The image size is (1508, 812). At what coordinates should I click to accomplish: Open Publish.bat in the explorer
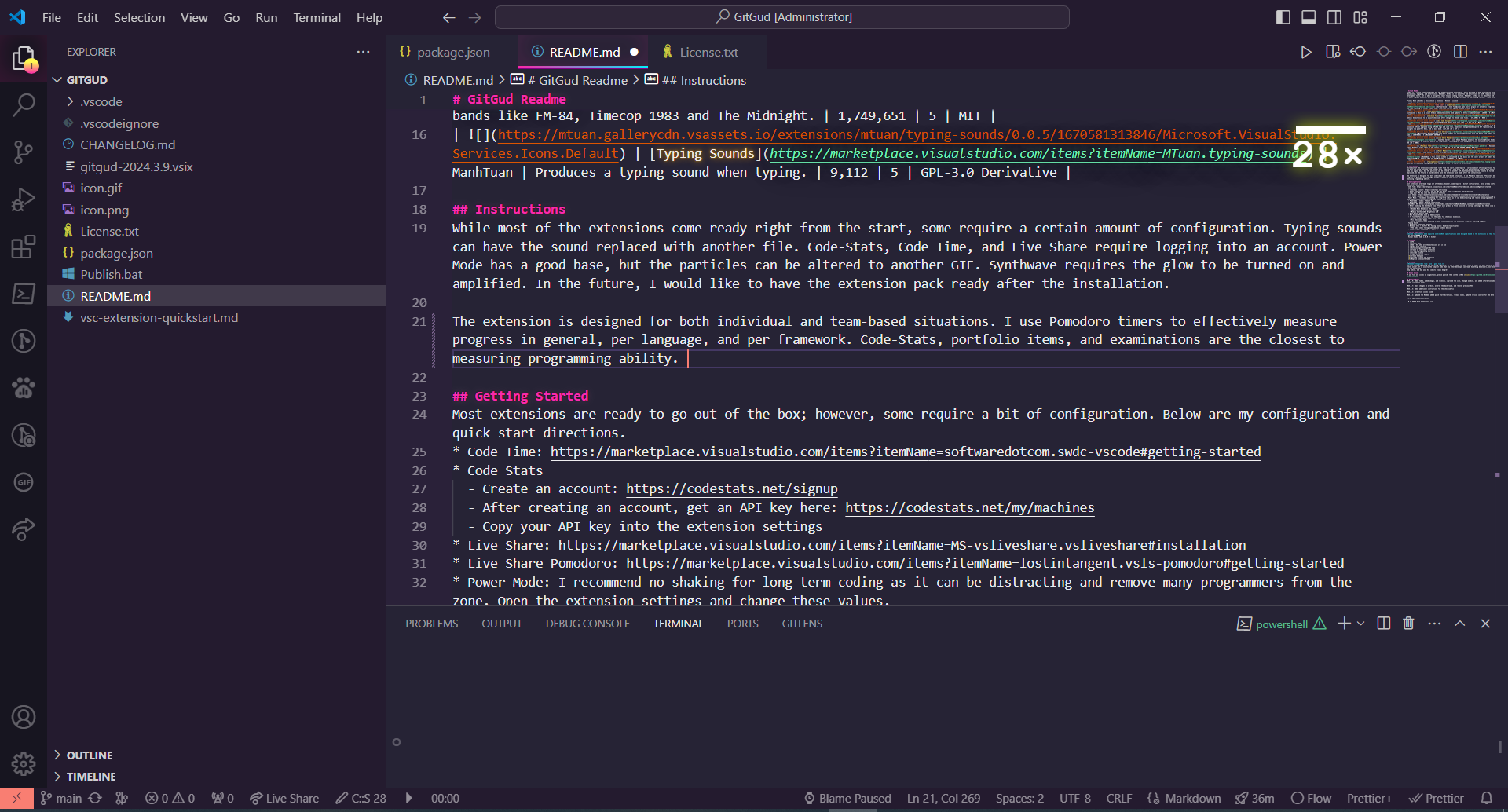coord(112,274)
